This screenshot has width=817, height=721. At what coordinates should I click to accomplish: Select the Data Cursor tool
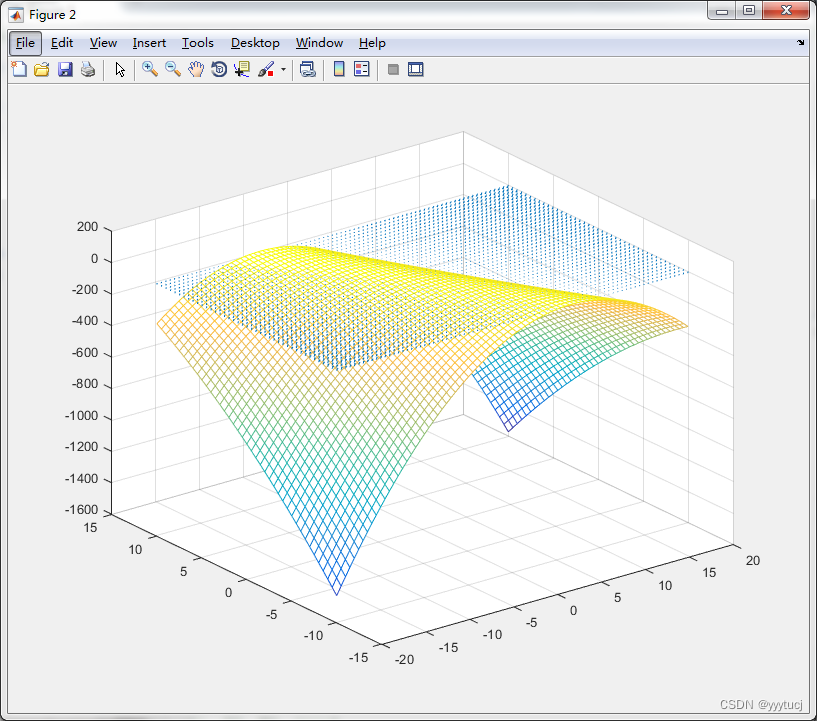coord(242,69)
